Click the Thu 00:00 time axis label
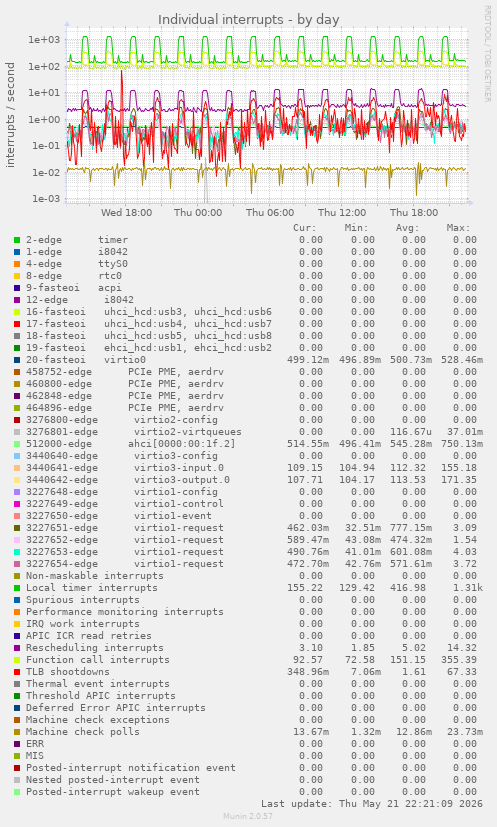This screenshot has width=497, height=827. (x=198, y=213)
